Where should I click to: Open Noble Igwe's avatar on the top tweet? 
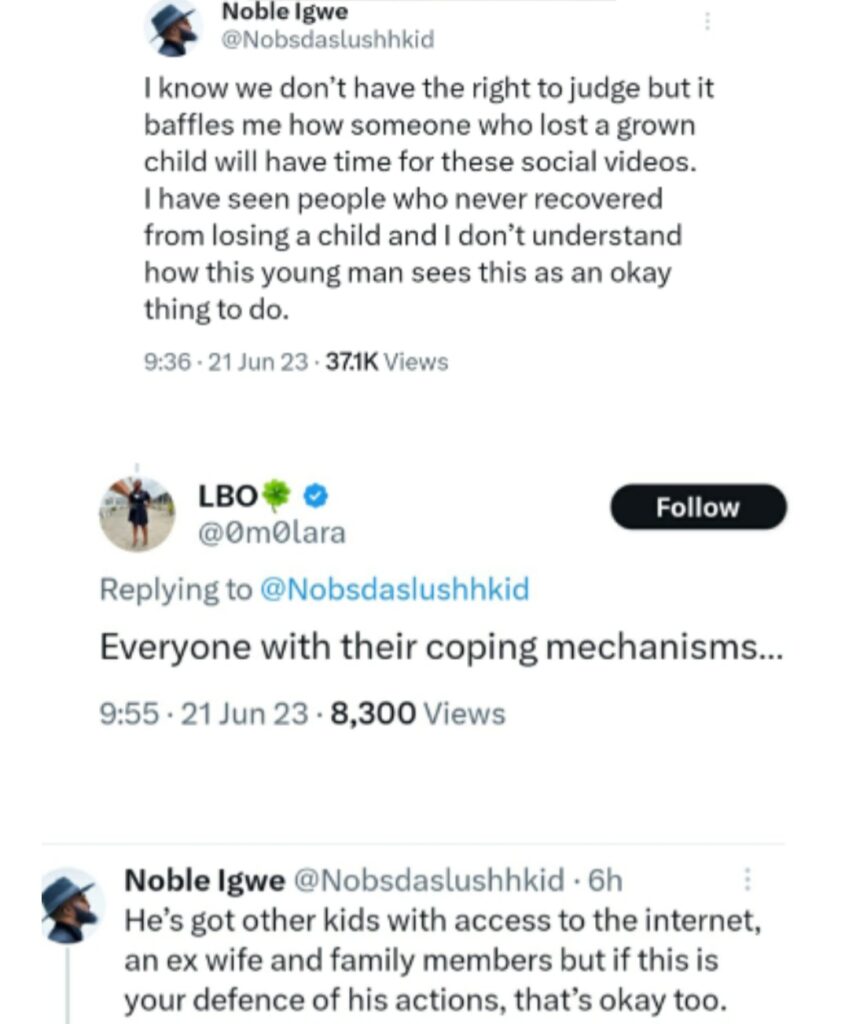click(x=173, y=29)
